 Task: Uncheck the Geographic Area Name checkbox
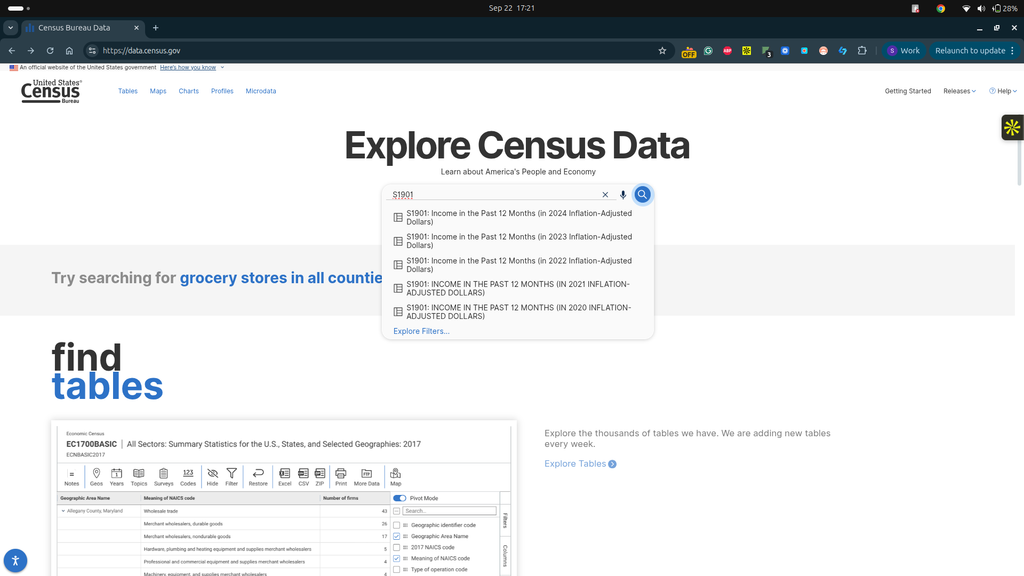pos(396,536)
